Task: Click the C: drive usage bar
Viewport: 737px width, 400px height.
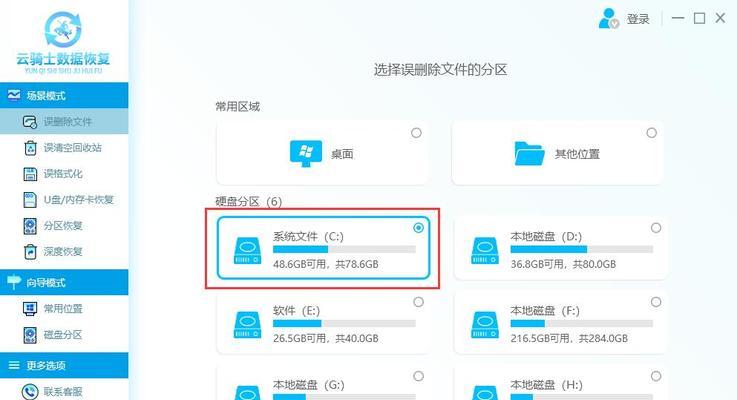Action: click(x=344, y=249)
